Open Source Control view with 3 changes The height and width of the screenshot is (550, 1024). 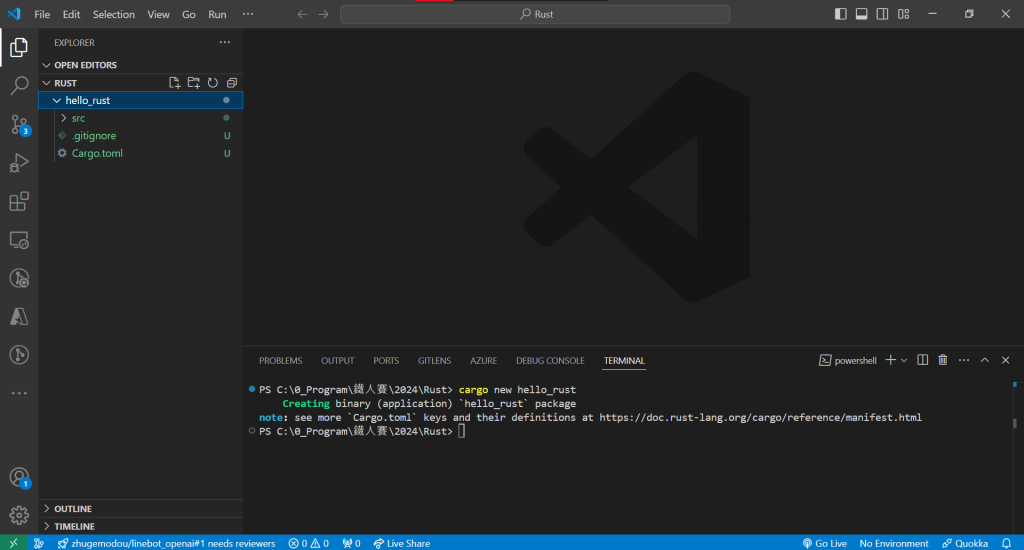point(19,124)
